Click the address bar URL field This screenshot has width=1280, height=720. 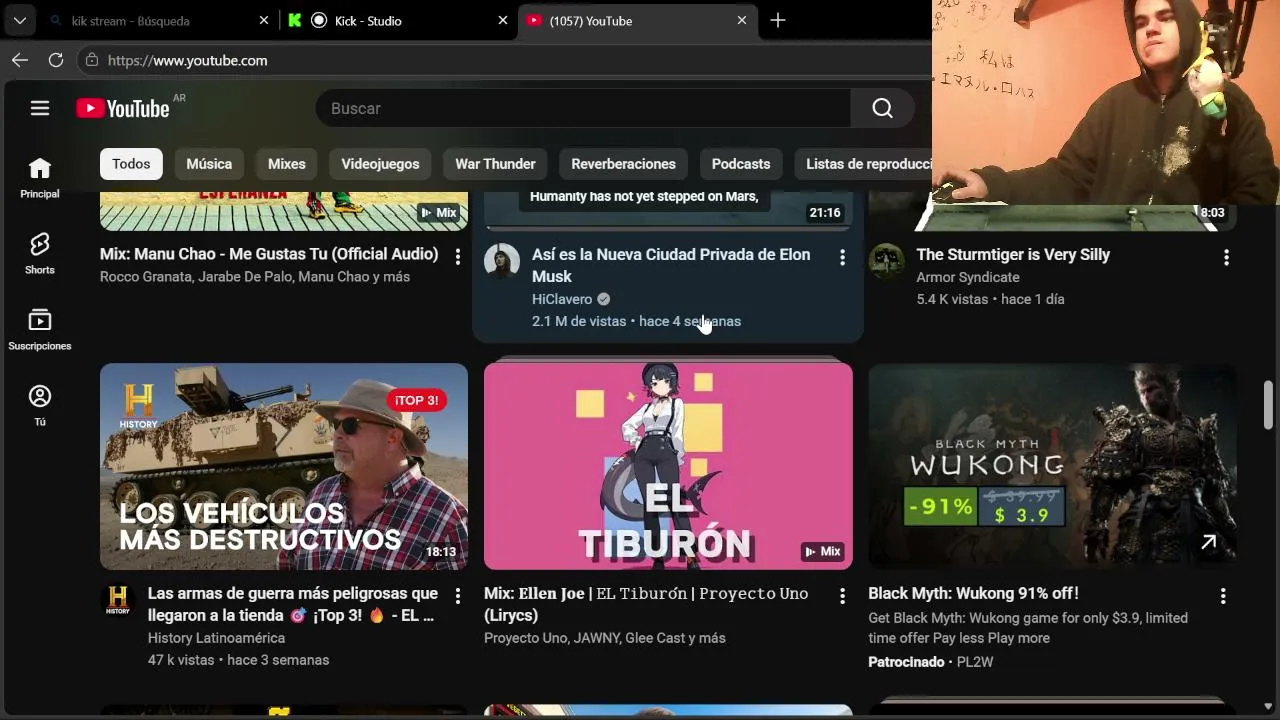click(x=503, y=60)
